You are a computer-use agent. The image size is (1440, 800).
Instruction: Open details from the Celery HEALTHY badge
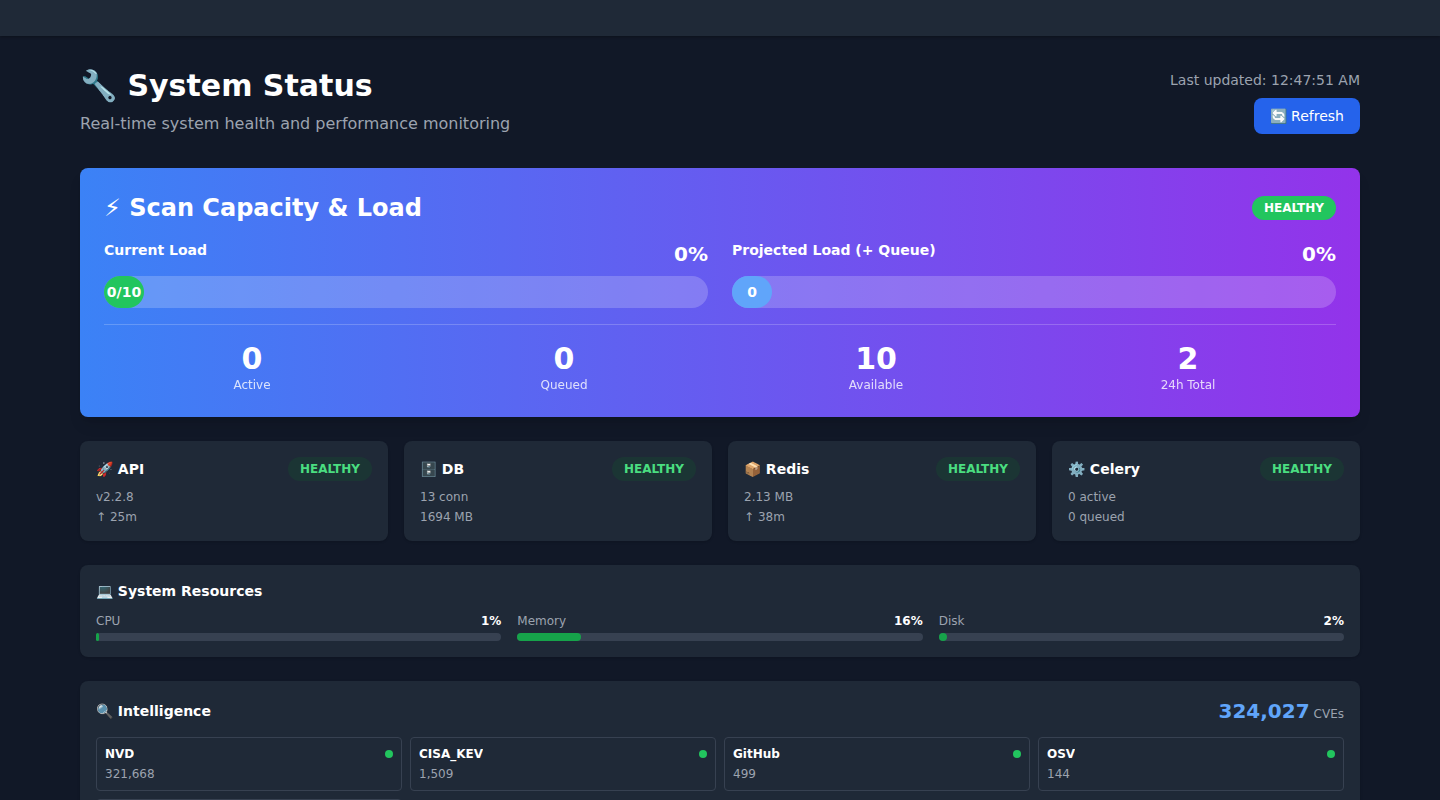[x=1301, y=468]
